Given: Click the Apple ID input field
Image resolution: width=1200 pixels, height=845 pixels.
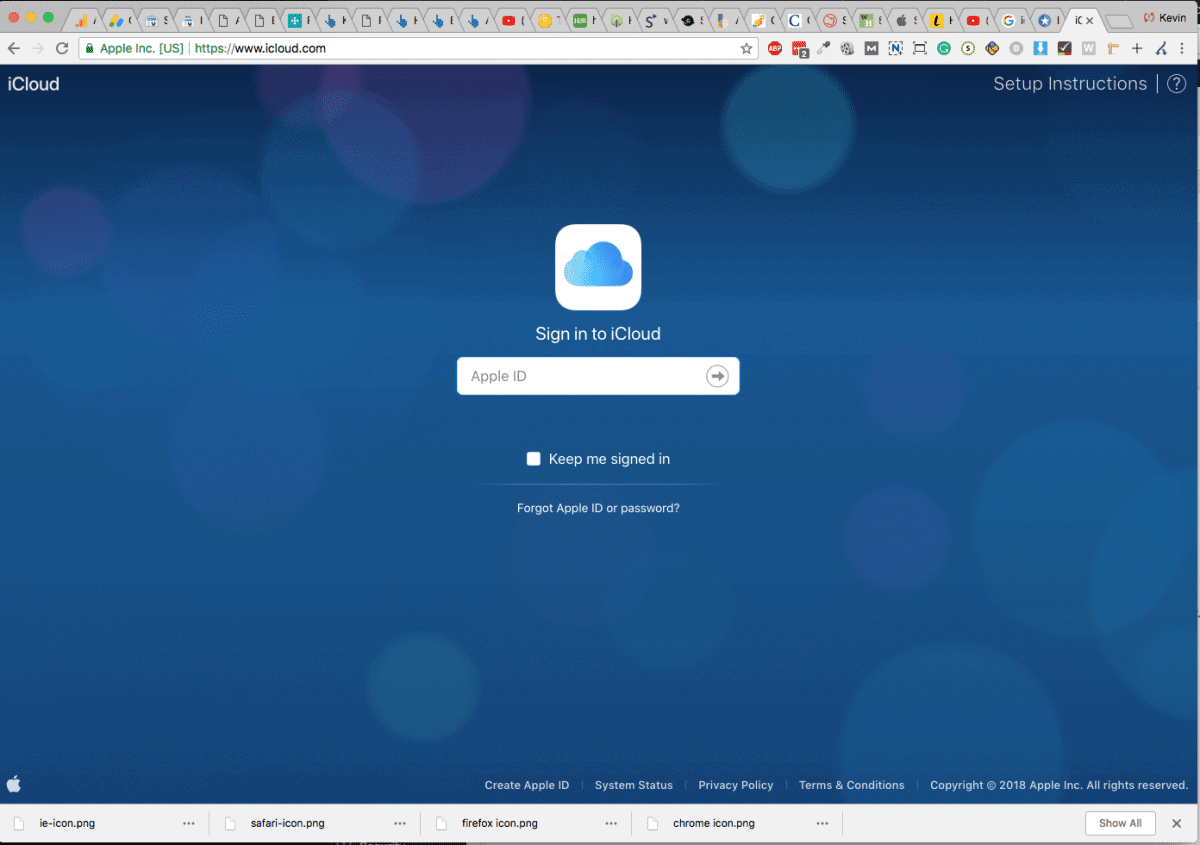Looking at the screenshot, I should click(598, 376).
